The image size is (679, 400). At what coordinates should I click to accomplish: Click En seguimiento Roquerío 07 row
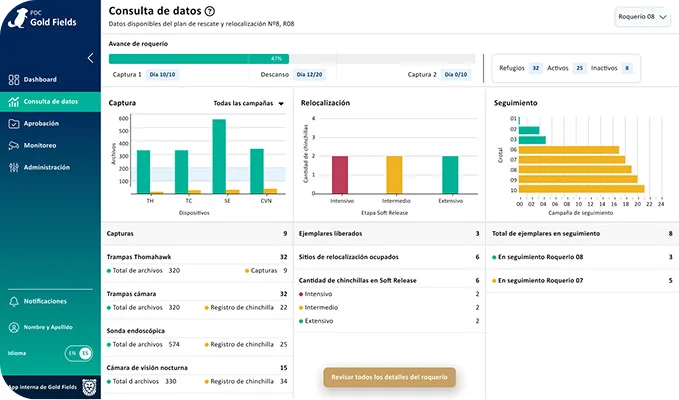point(582,281)
